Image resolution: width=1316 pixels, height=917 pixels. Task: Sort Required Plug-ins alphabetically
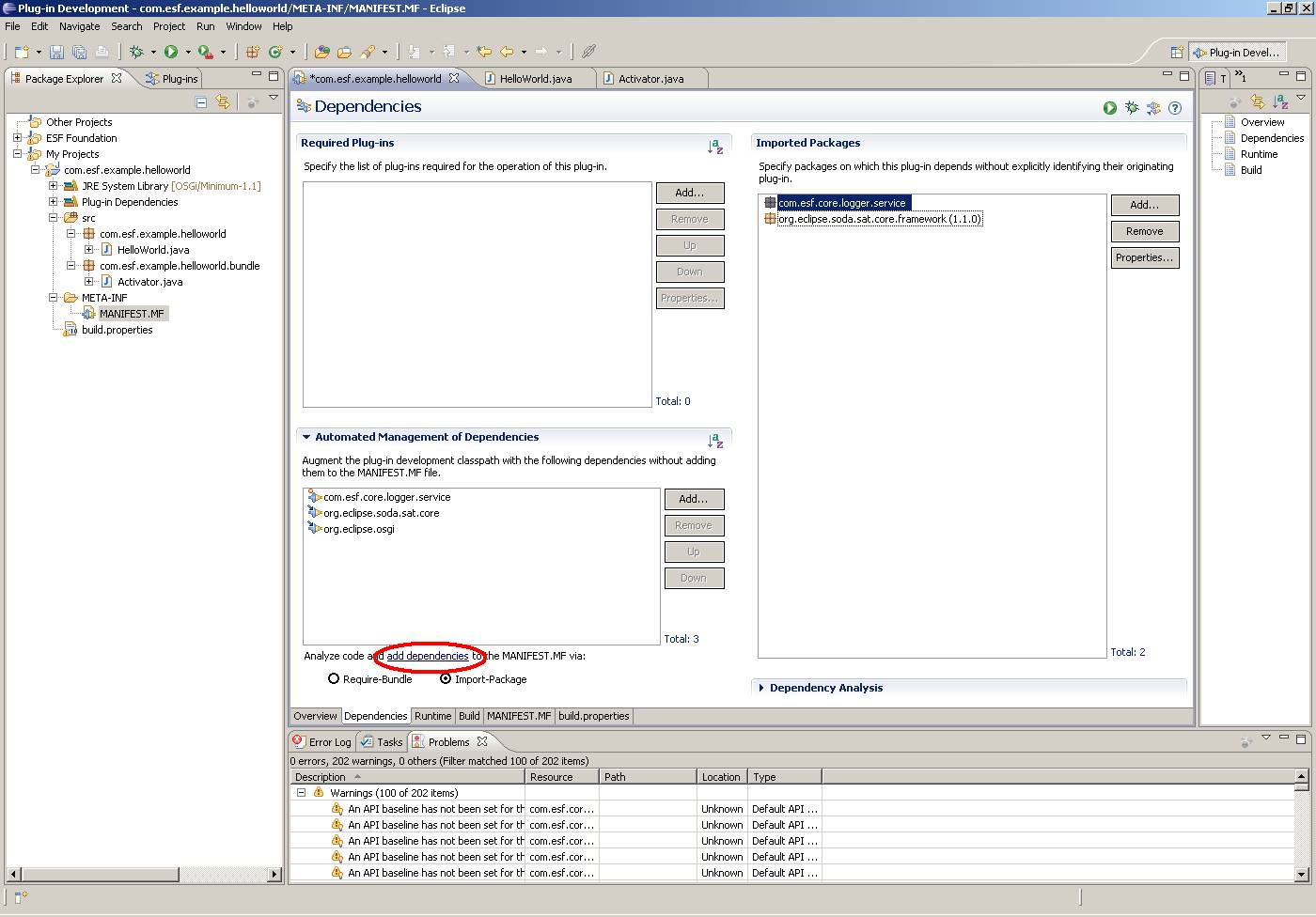pos(715,147)
